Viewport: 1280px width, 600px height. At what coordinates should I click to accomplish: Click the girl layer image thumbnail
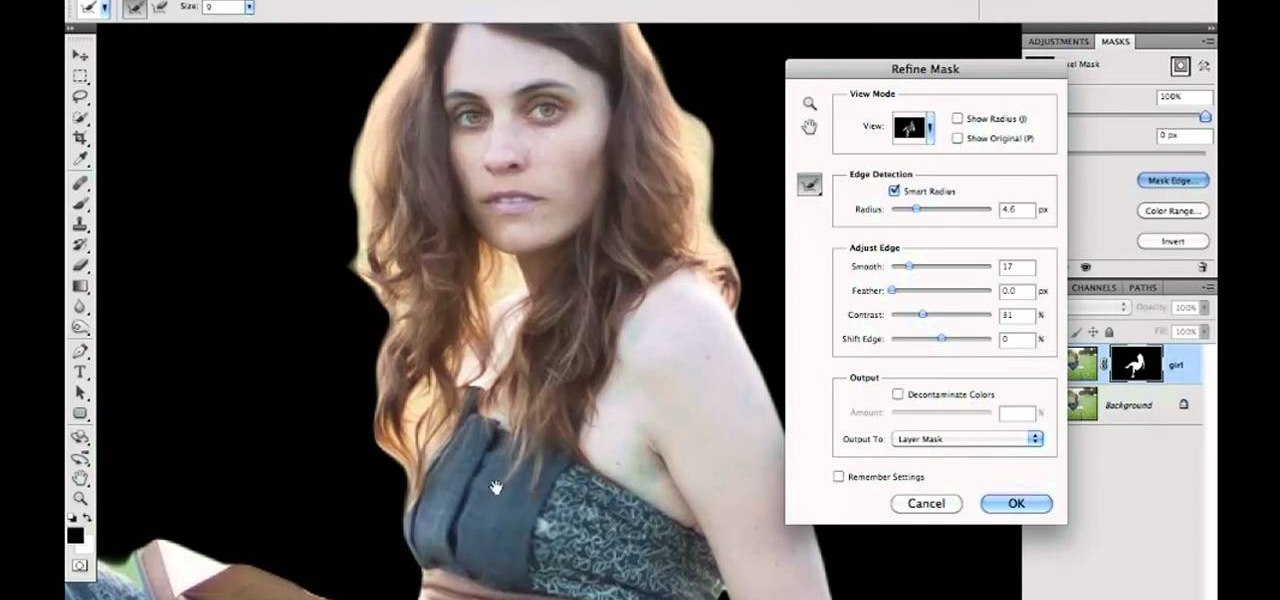point(1083,364)
